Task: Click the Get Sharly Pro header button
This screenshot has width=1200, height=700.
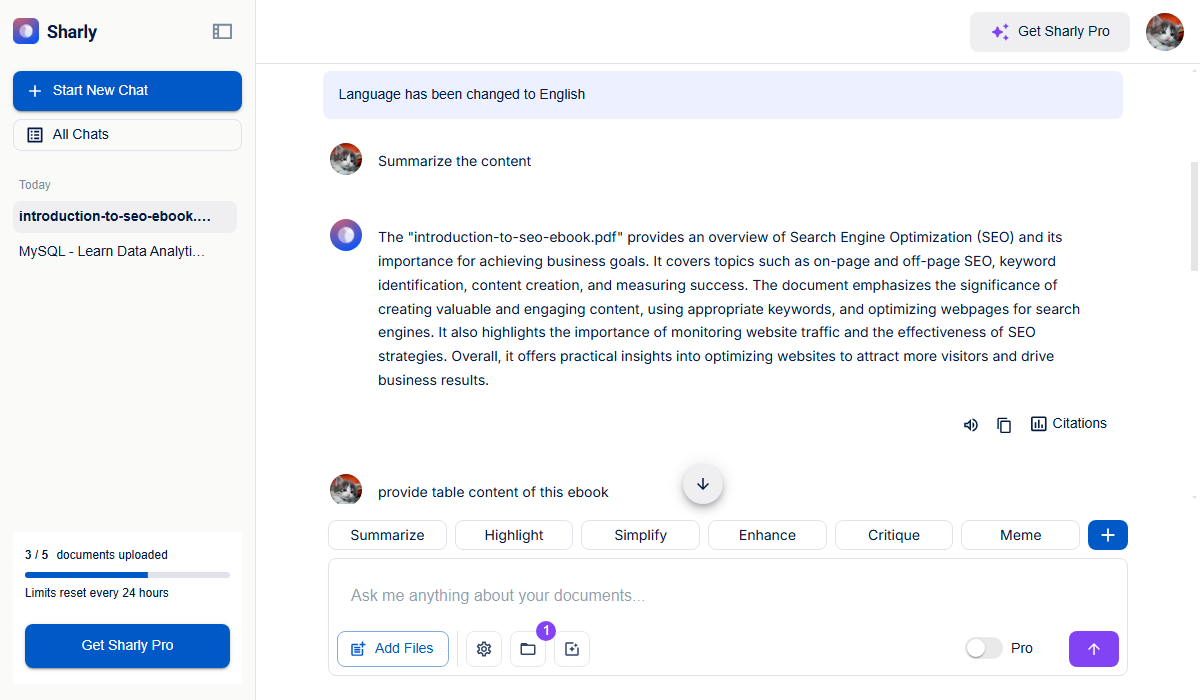Action: click(1049, 32)
